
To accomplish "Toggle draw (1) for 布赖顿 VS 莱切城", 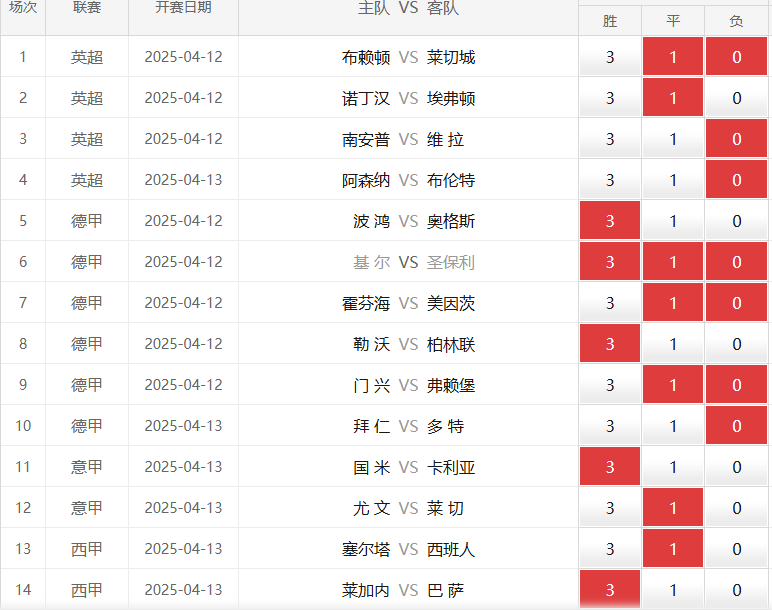I will click(673, 57).
